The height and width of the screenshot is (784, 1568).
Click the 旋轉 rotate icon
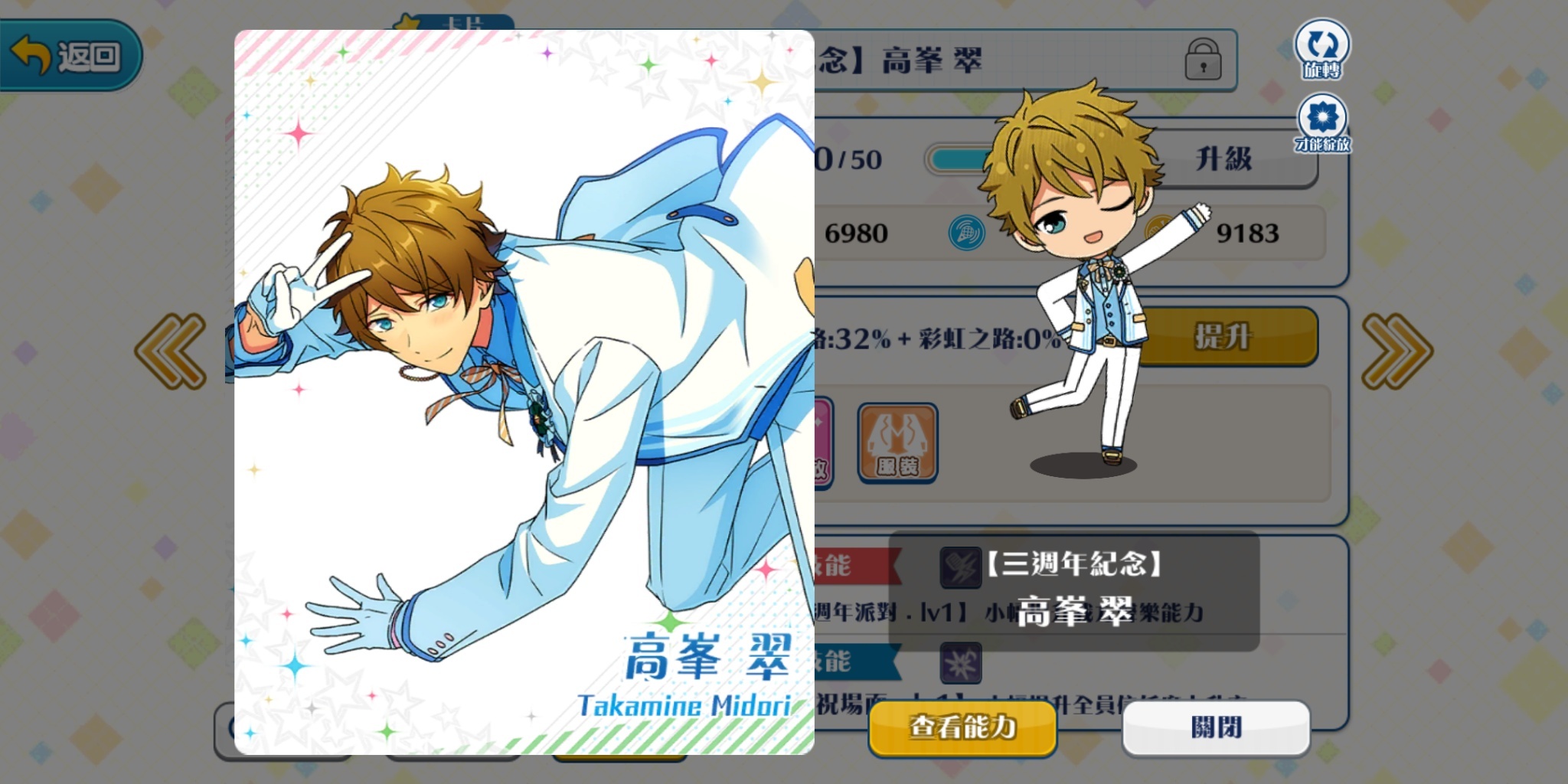coord(1322,49)
